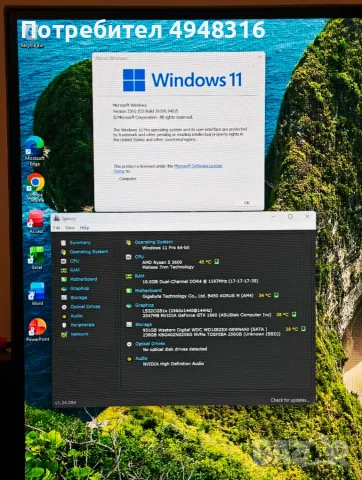Open the Google Chrome desktop shortcut
This screenshot has width=362, height=480.
click(36, 188)
